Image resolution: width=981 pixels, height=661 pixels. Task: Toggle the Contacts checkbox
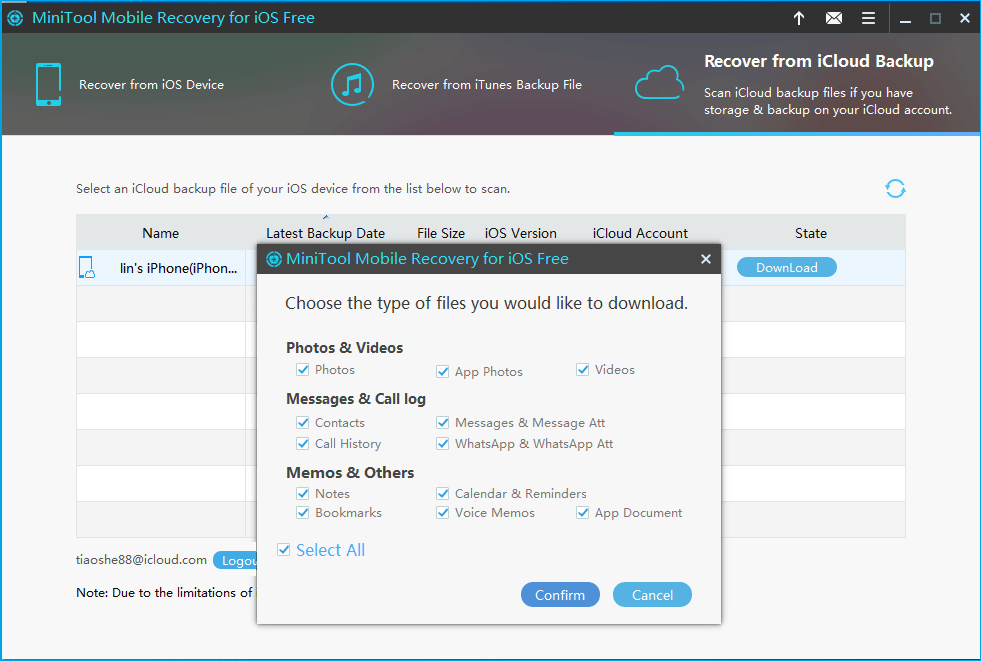[303, 423]
